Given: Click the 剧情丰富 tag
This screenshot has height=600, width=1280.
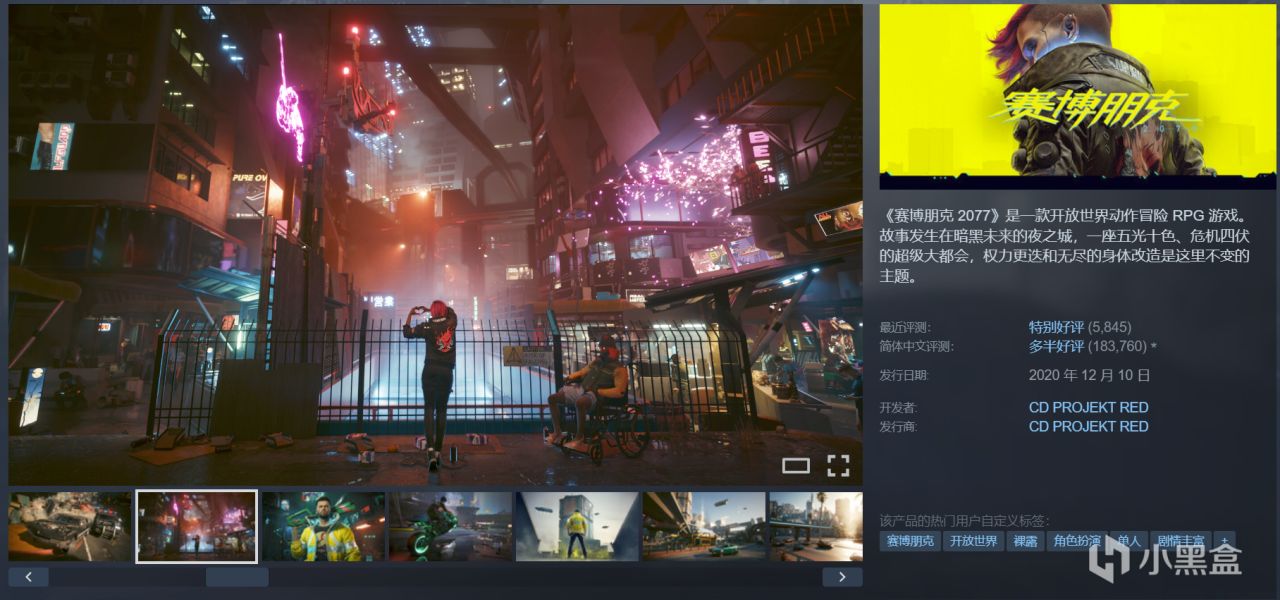Looking at the screenshot, I should (x=1179, y=541).
